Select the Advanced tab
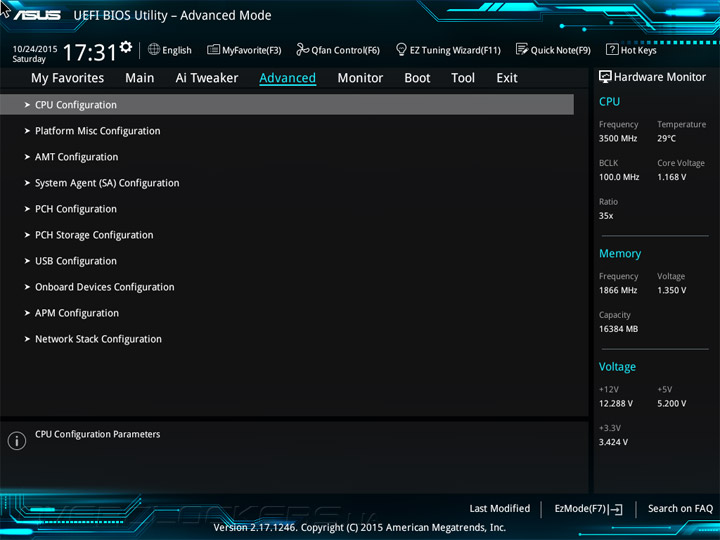Image resolution: width=720 pixels, height=540 pixels. [x=287, y=78]
